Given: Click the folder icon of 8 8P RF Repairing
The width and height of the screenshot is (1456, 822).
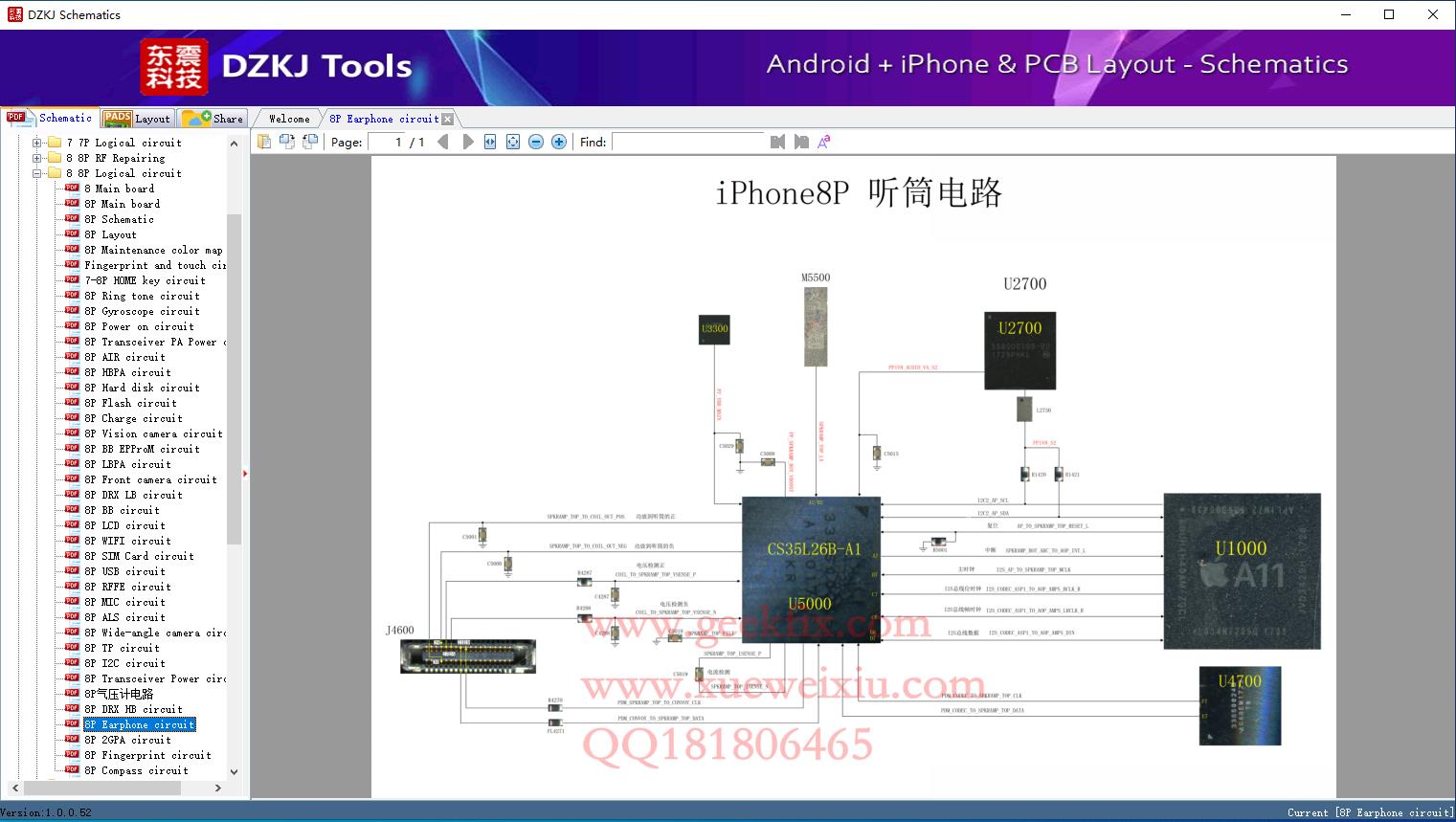Looking at the screenshot, I should tap(55, 158).
